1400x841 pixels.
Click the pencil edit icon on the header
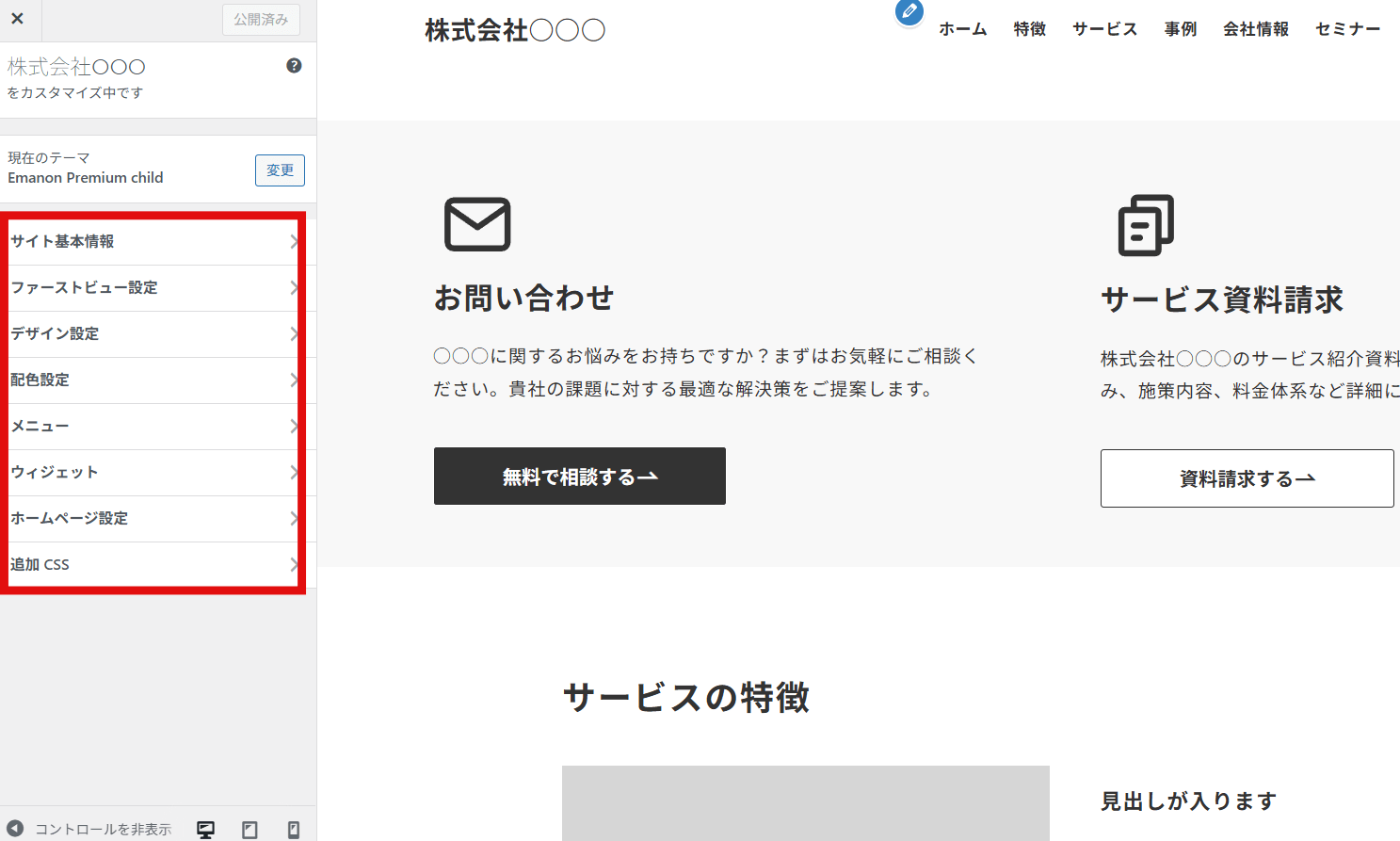coord(908,13)
